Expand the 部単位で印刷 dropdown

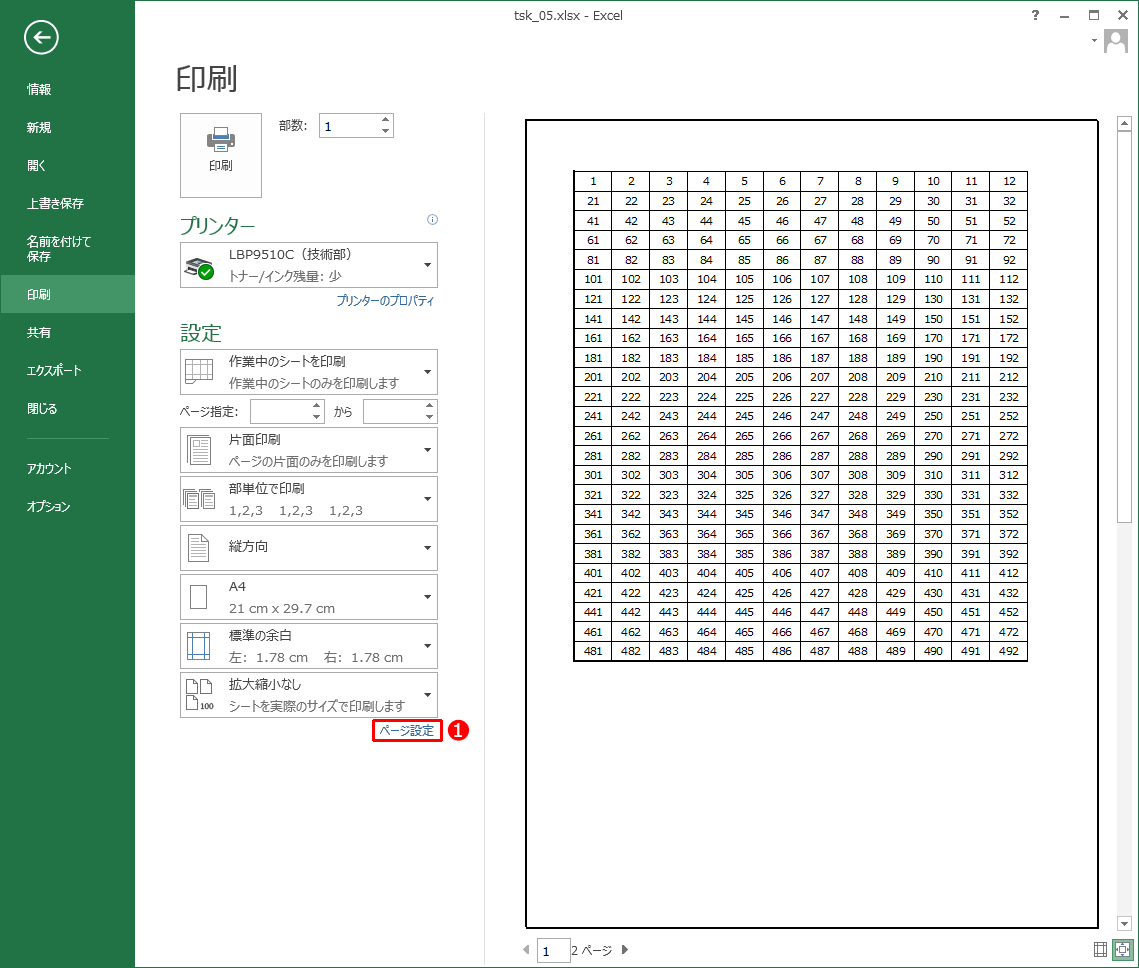[x=309, y=499]
